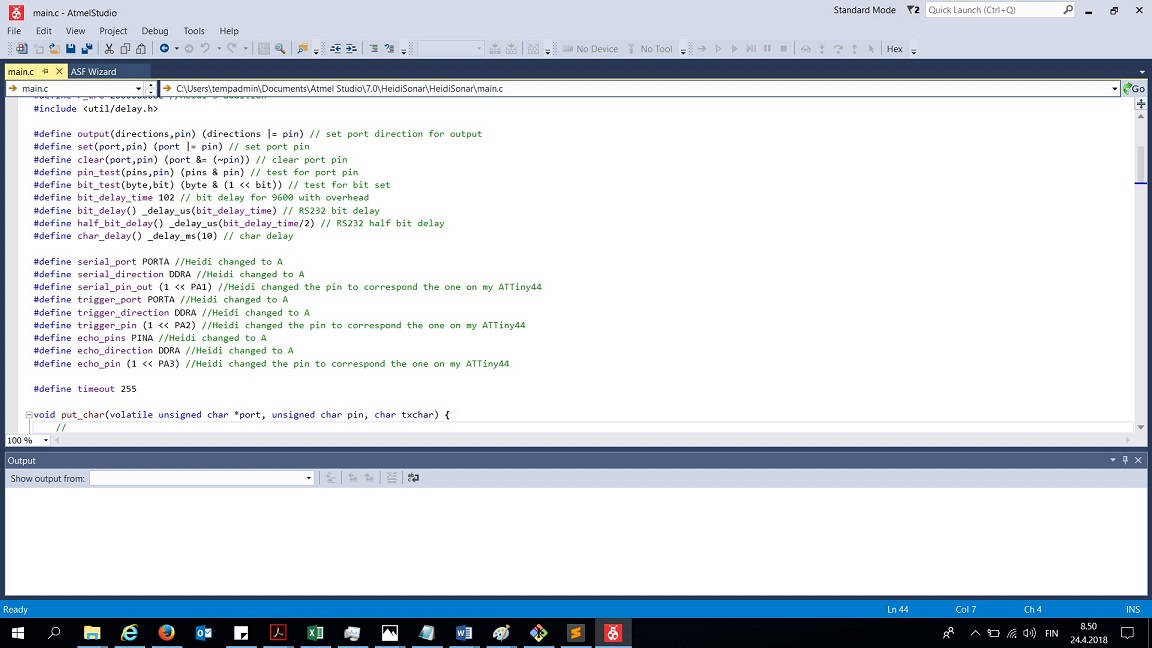Open the 100 % zoom dropdown
Image resolution: width=1152 pixels, height=648 pixels.
(x=46, y=440)
